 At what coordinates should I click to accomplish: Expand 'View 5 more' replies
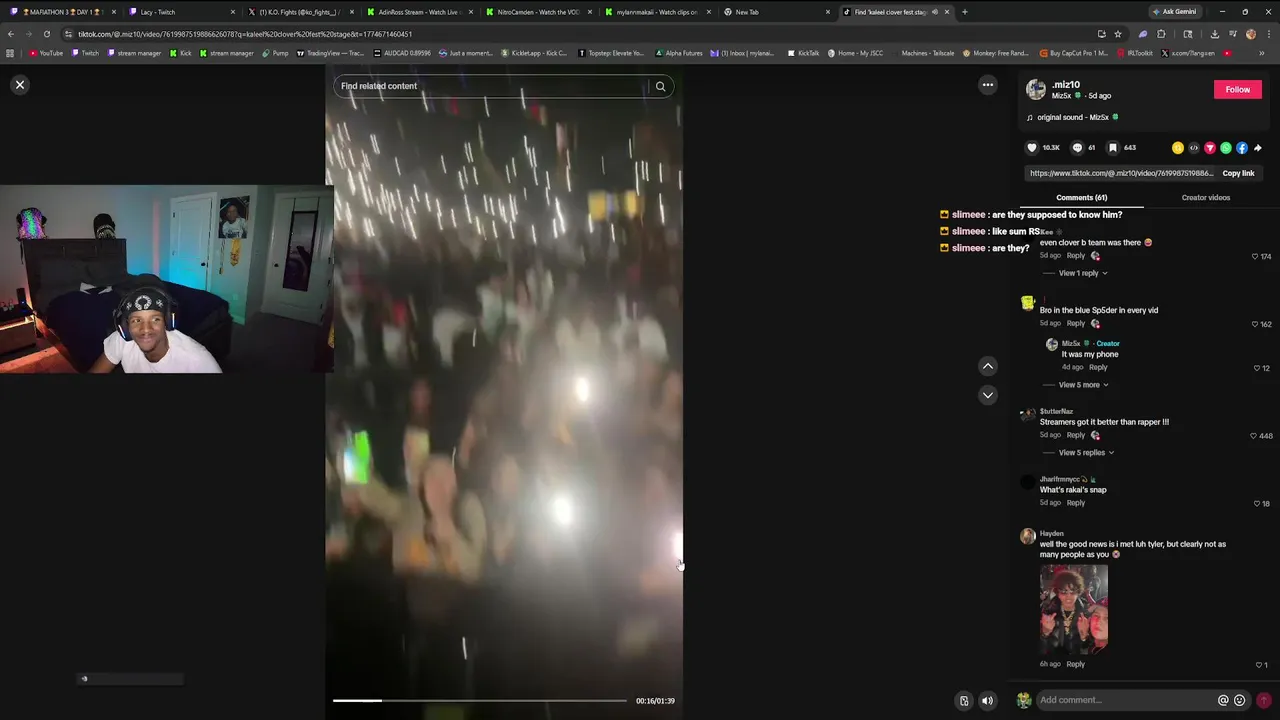click(1084, 385)
